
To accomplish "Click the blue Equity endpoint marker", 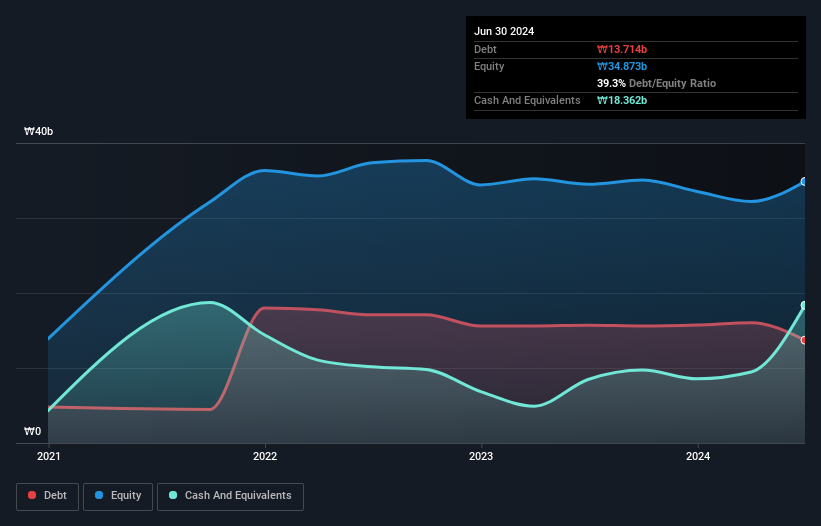I will pyautogui.click(x=804, y=182).
